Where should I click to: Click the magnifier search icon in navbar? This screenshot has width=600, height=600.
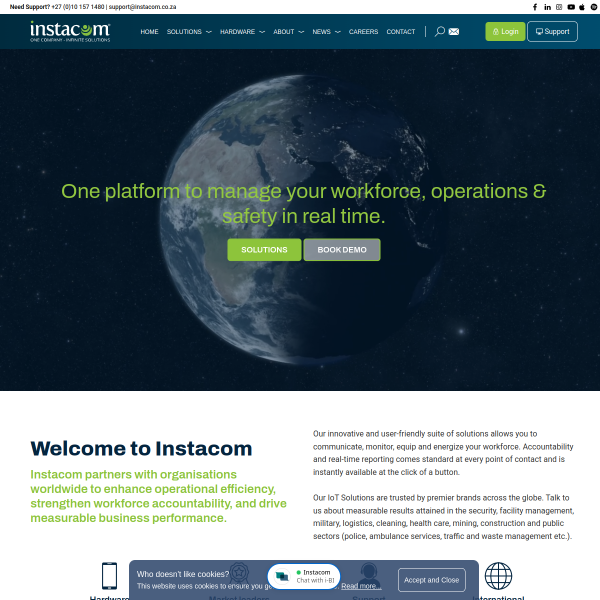440,31
